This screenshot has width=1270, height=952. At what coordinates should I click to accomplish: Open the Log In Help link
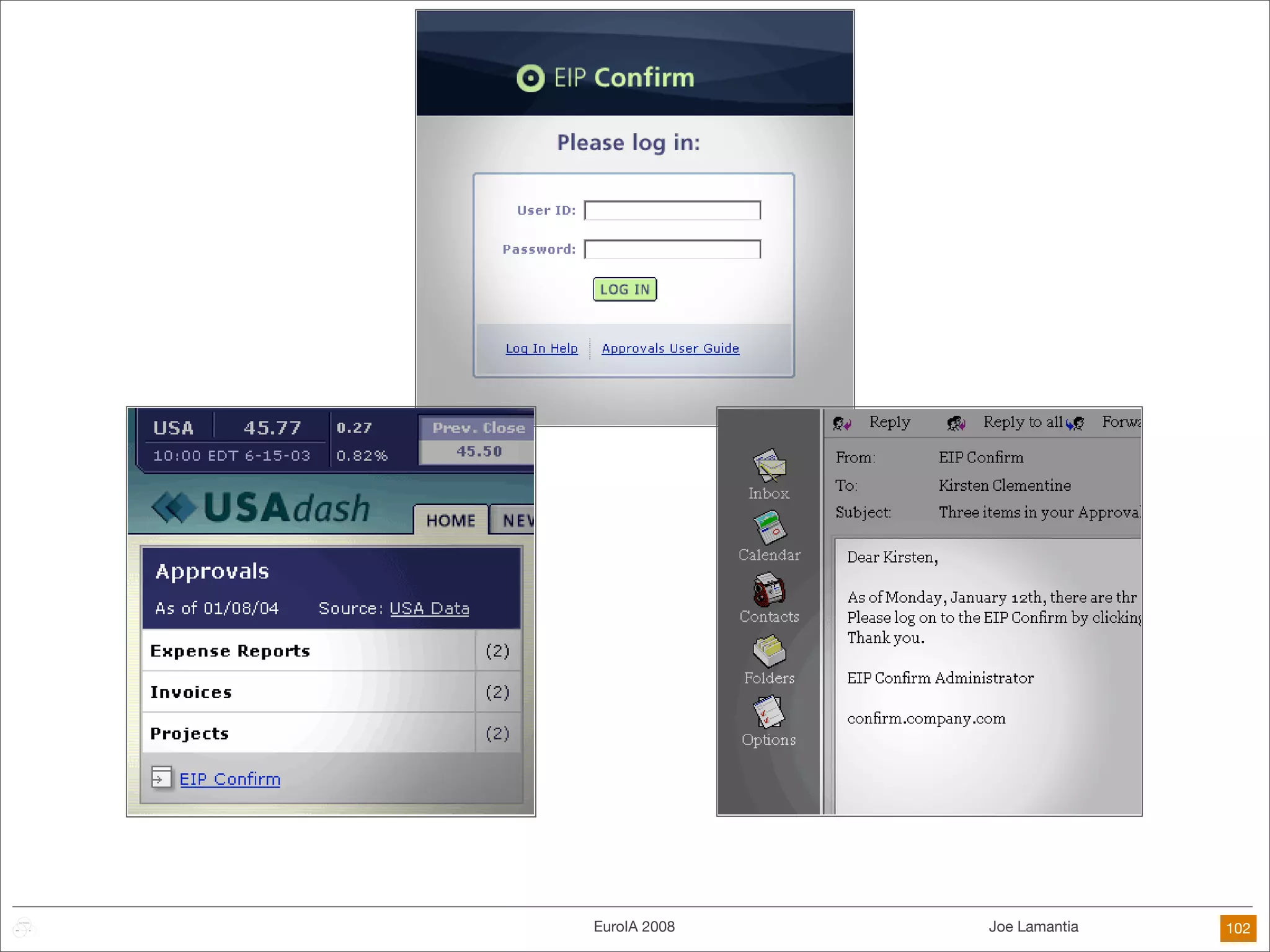[541, 348]
